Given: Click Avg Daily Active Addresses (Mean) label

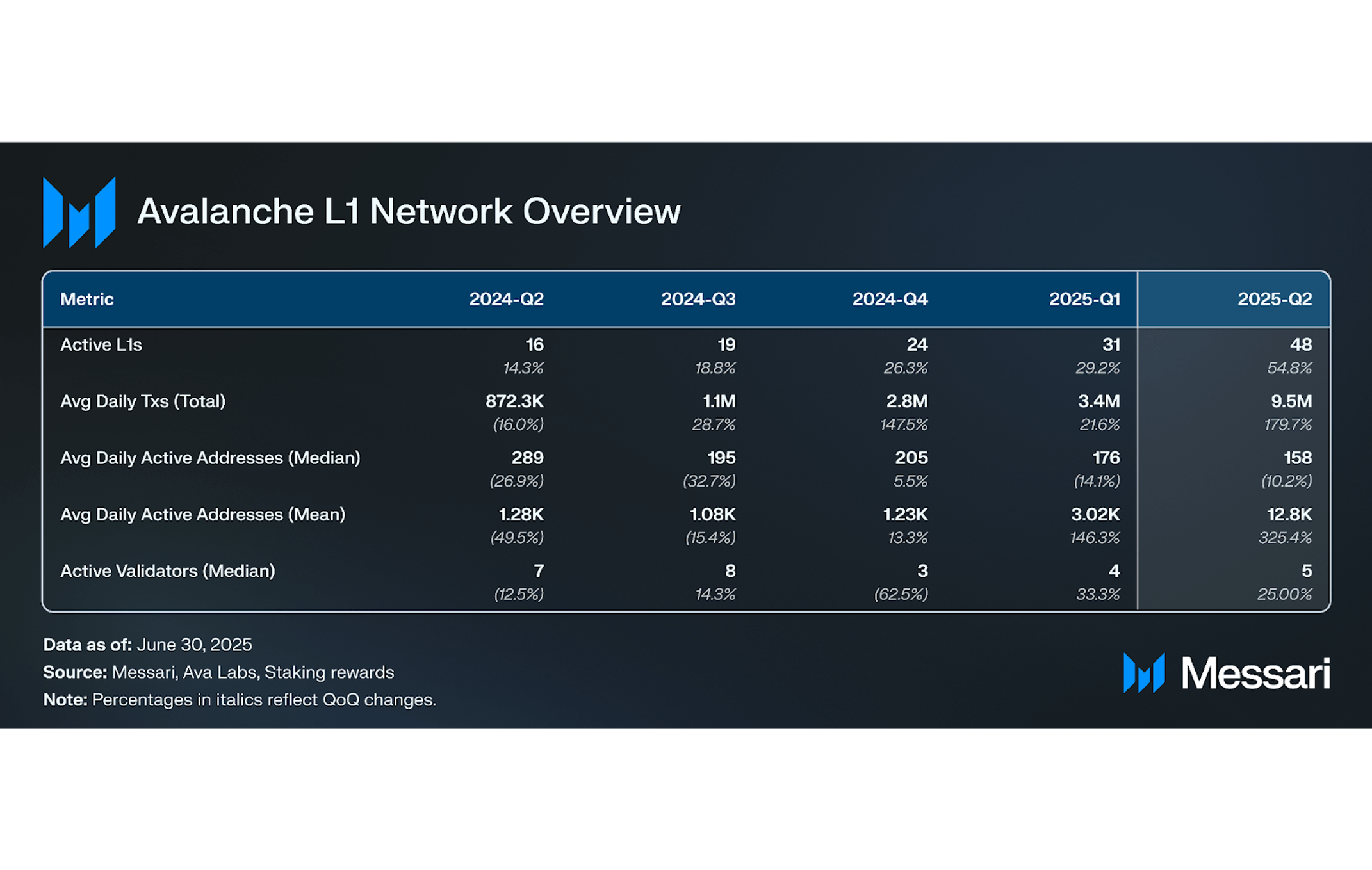Looking at the screenshot, I should (202, 514).
